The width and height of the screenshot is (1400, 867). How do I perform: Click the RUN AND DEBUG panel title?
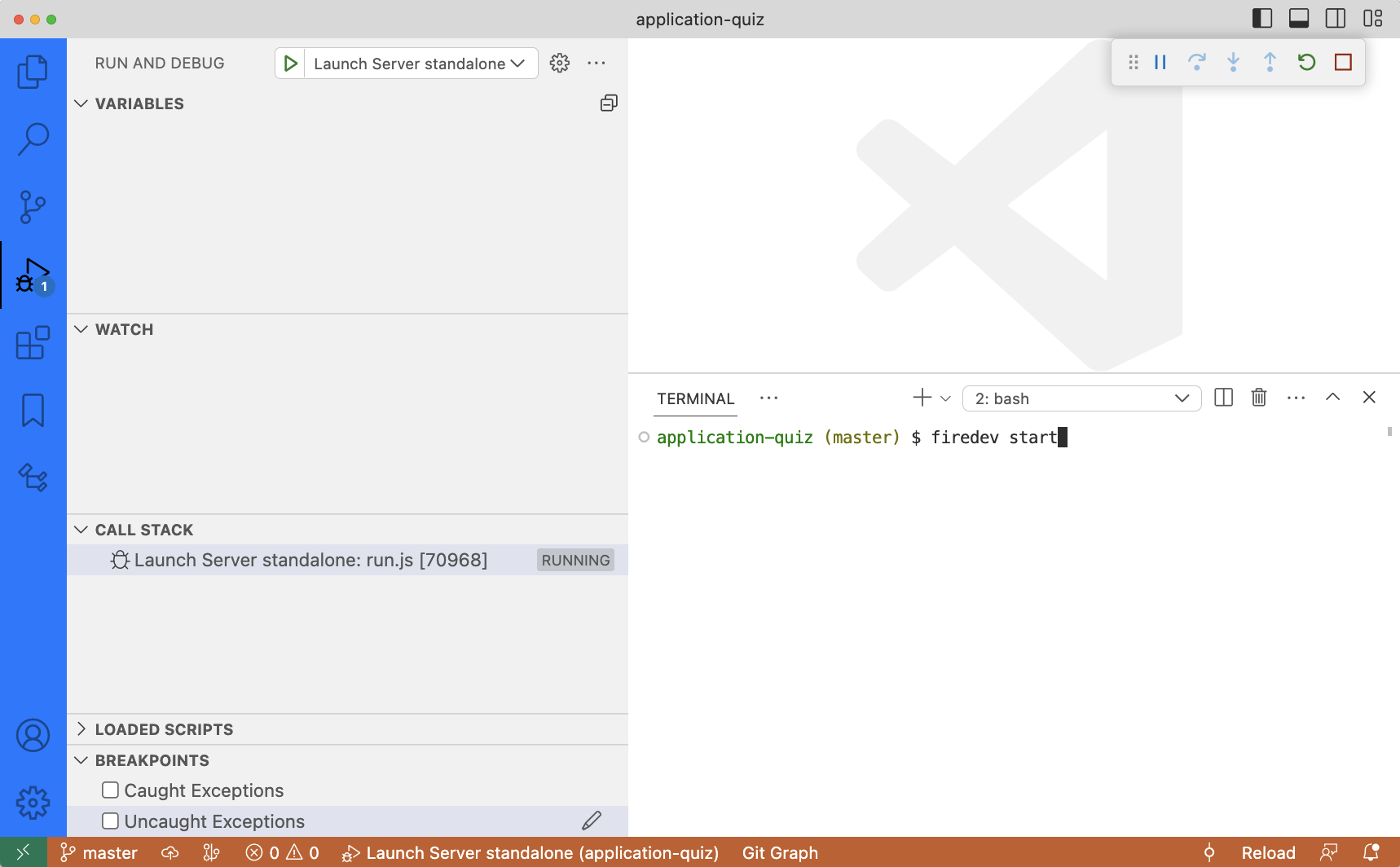coord(160,63)
